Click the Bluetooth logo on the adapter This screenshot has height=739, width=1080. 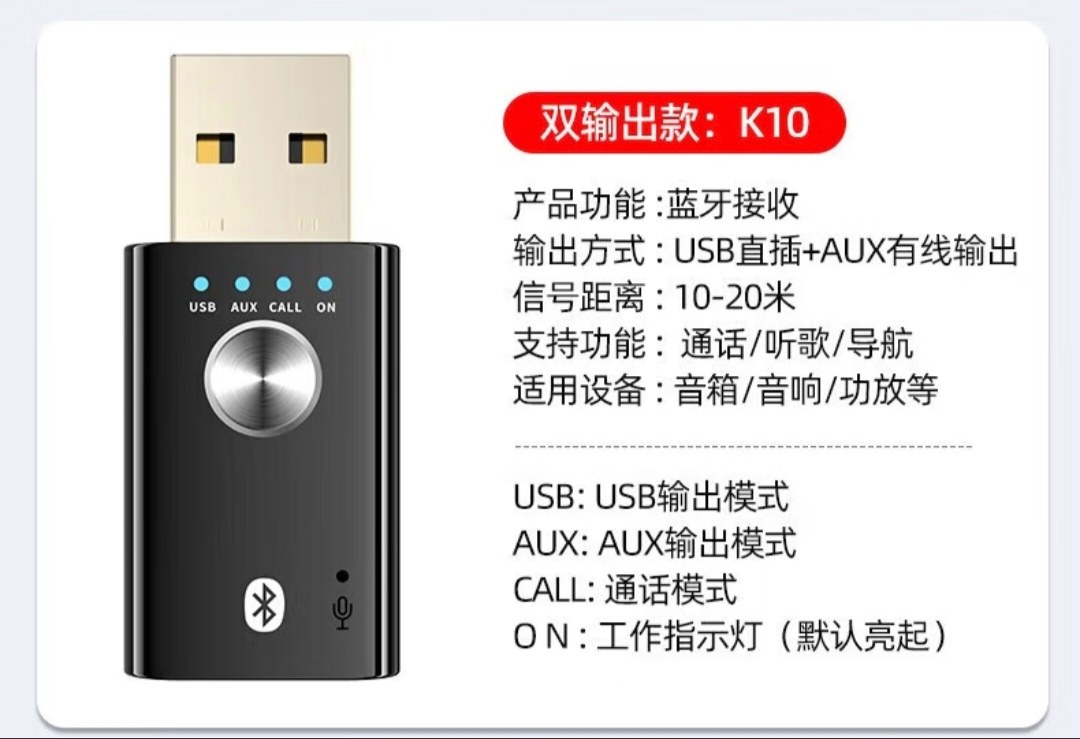(x=264, y=604)
